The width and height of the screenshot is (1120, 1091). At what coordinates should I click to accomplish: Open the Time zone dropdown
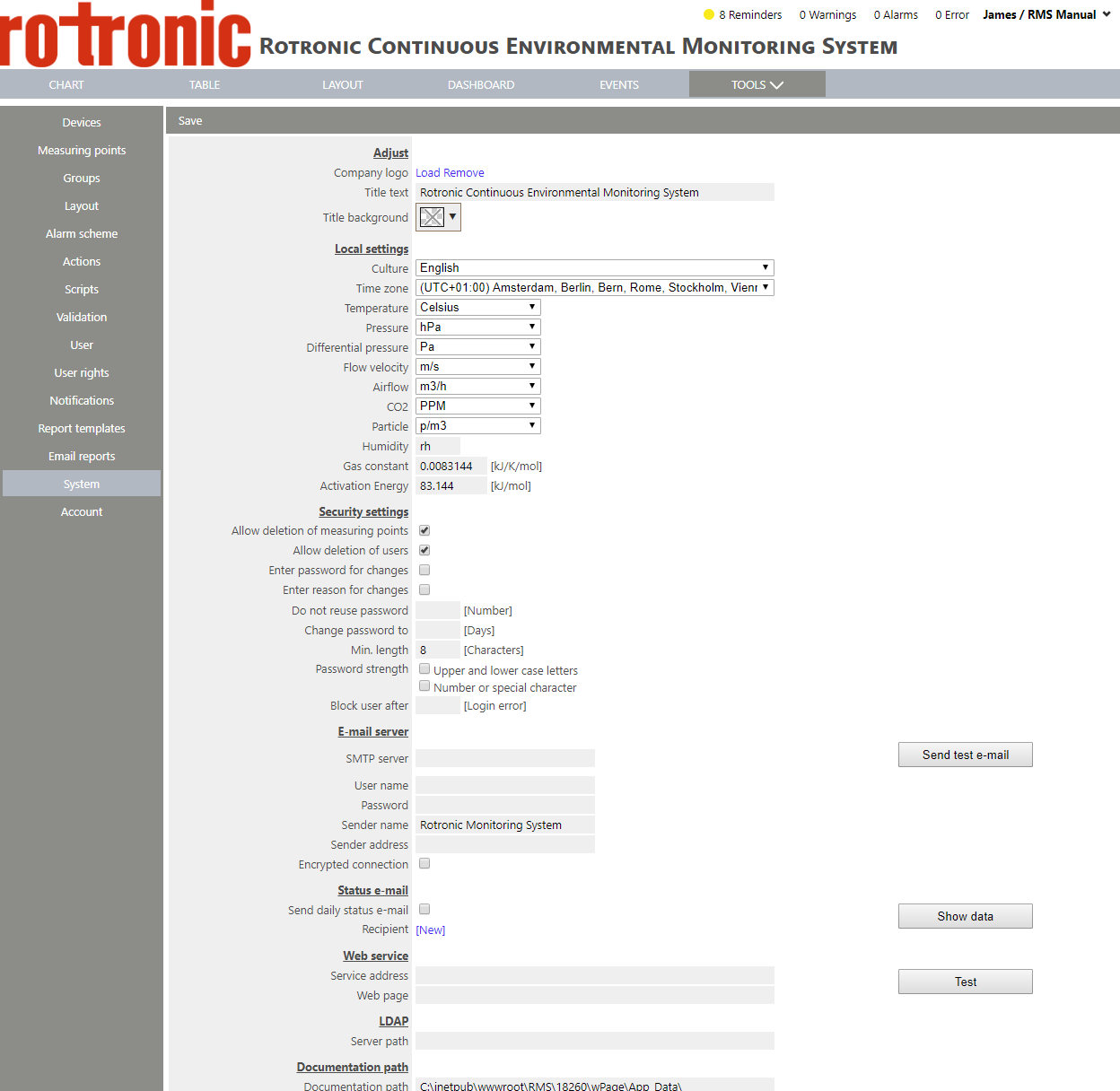tap(594, 287)
